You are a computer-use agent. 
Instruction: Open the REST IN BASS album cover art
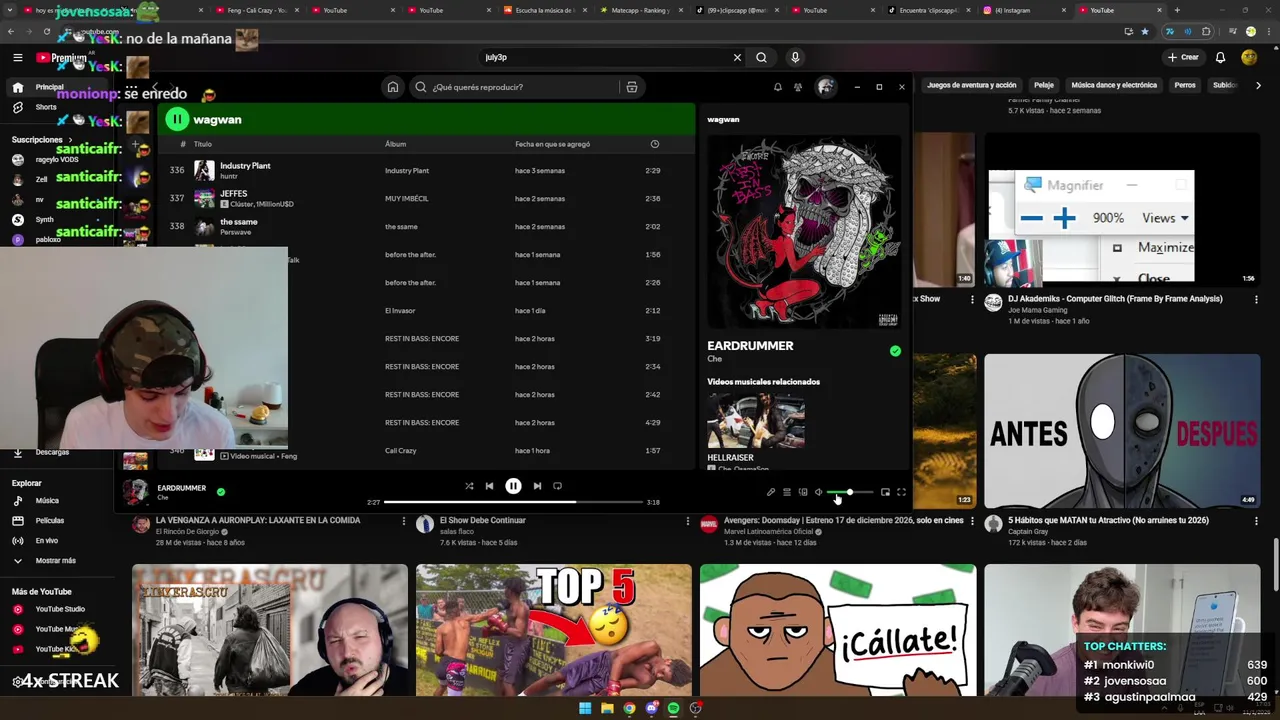tap(803, 232)
